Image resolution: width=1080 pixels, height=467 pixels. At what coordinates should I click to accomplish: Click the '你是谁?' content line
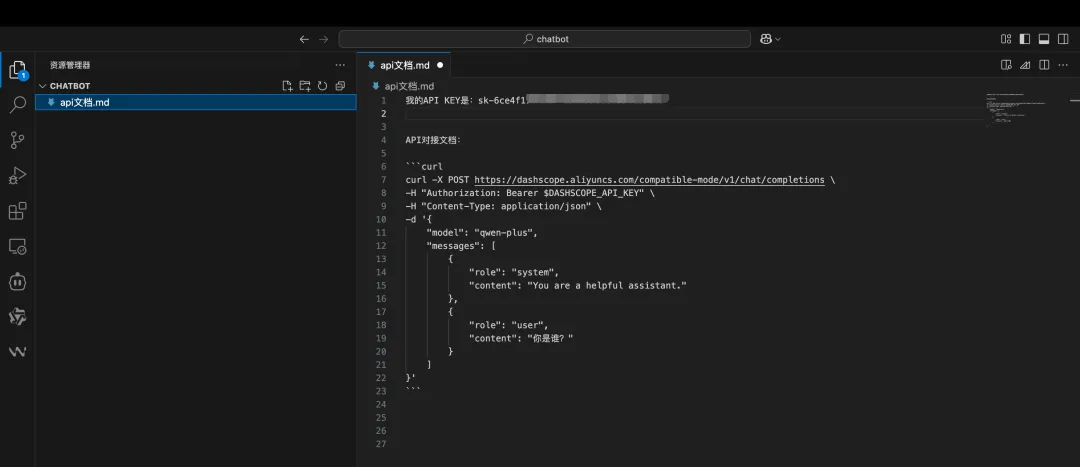(521, 338)
